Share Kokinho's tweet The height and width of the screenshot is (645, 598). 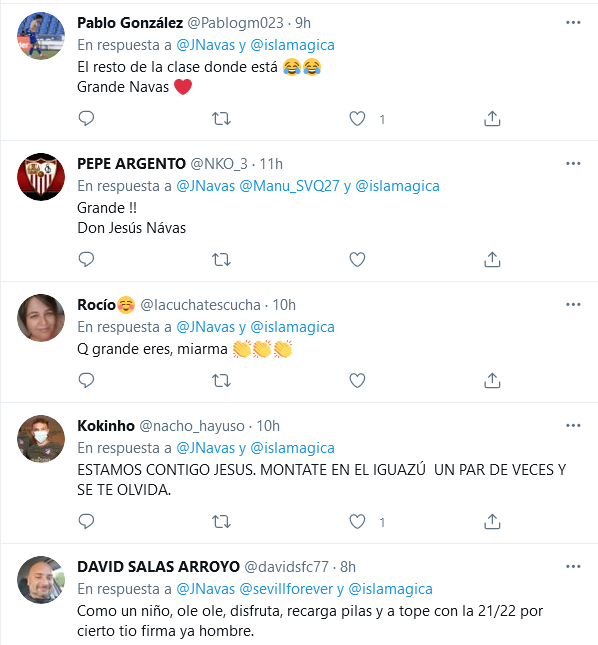pyautogui.click(x=492, y=522)
